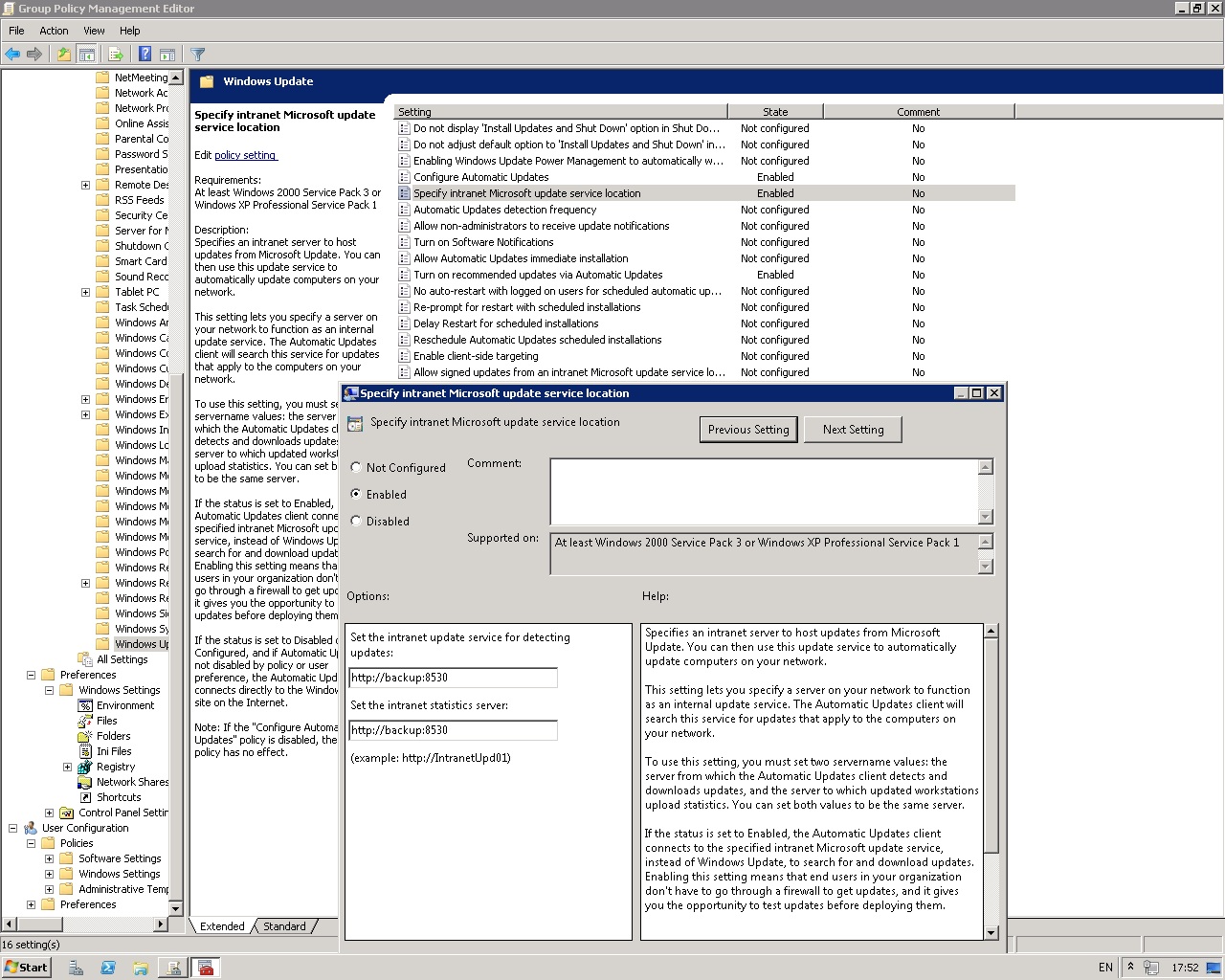Select the Enabled radio button

pyautogui.click(x=356, y=495)
